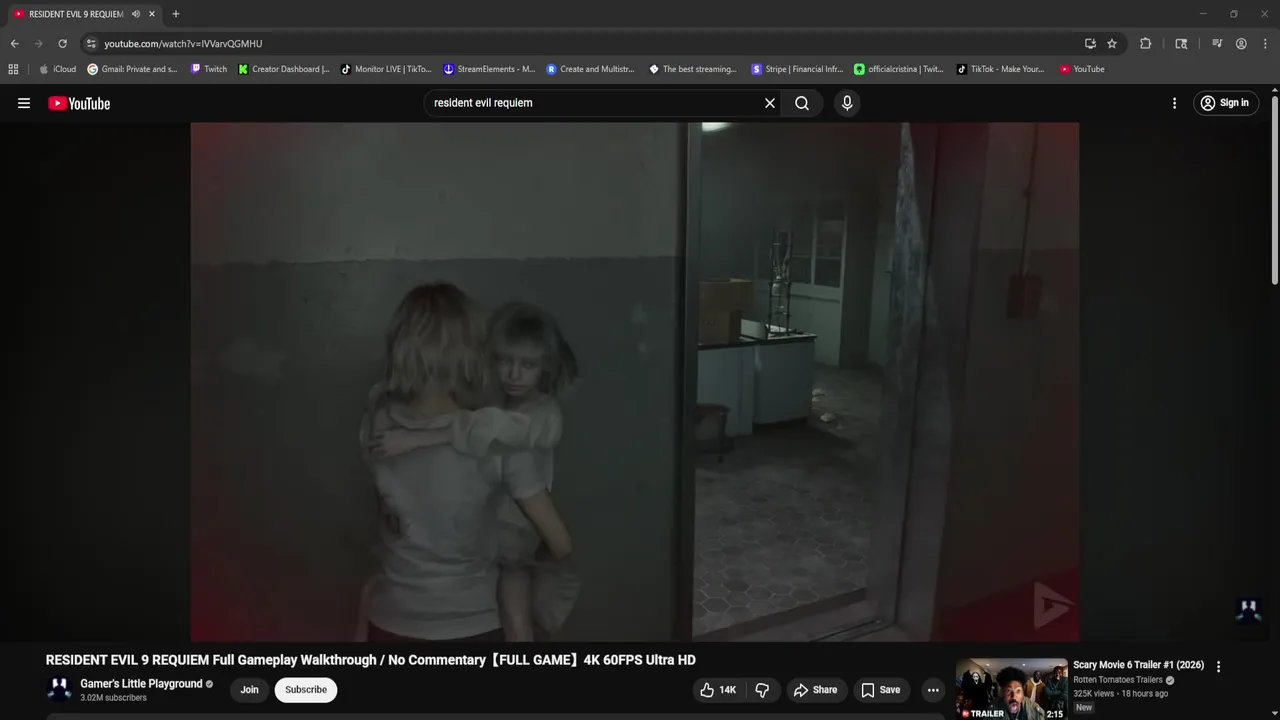The height and width of the screenshot is (720, 1280).
Task: Go to YouTube home via logo
Action: click(x=79, y=103)
